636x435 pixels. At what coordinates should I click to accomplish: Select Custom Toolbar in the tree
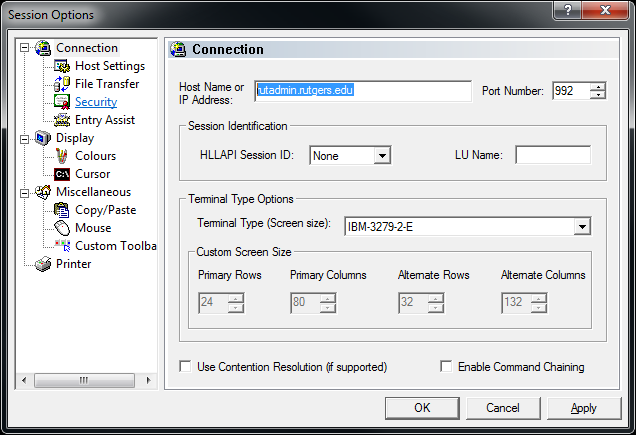[x=115, y=246]
